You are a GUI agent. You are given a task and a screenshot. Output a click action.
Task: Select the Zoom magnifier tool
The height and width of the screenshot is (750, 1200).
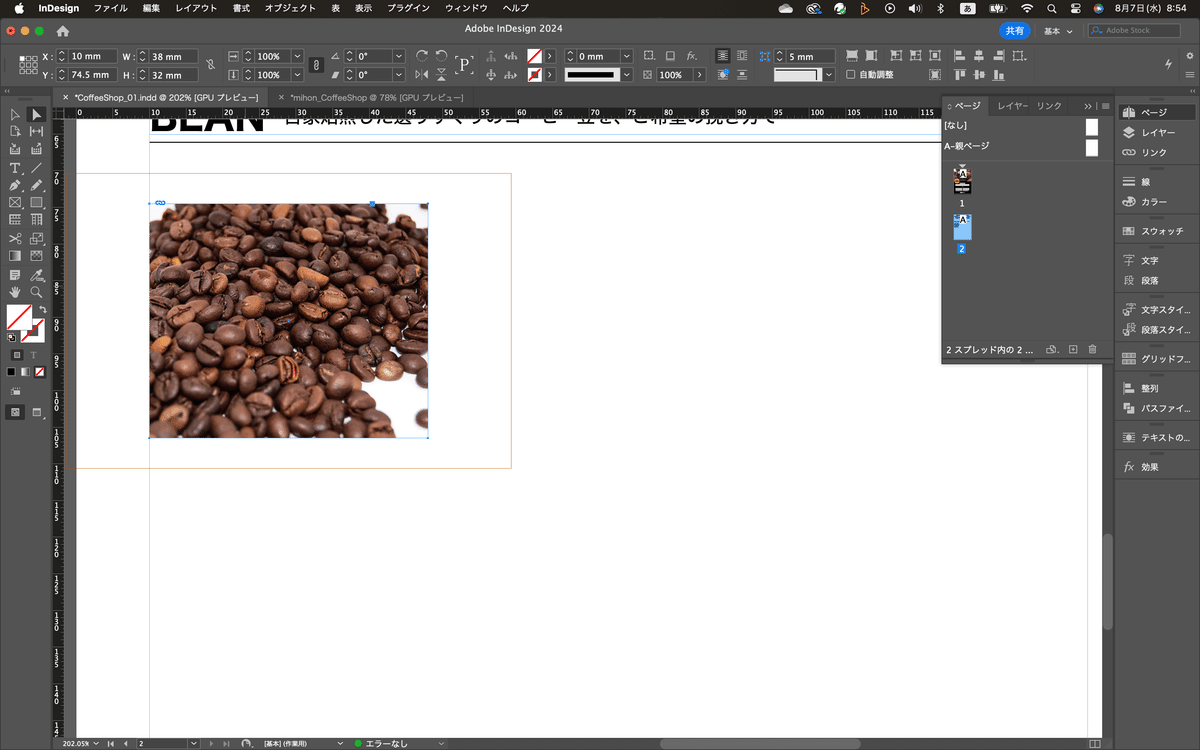pyautogui.click(x=37, y=292)
